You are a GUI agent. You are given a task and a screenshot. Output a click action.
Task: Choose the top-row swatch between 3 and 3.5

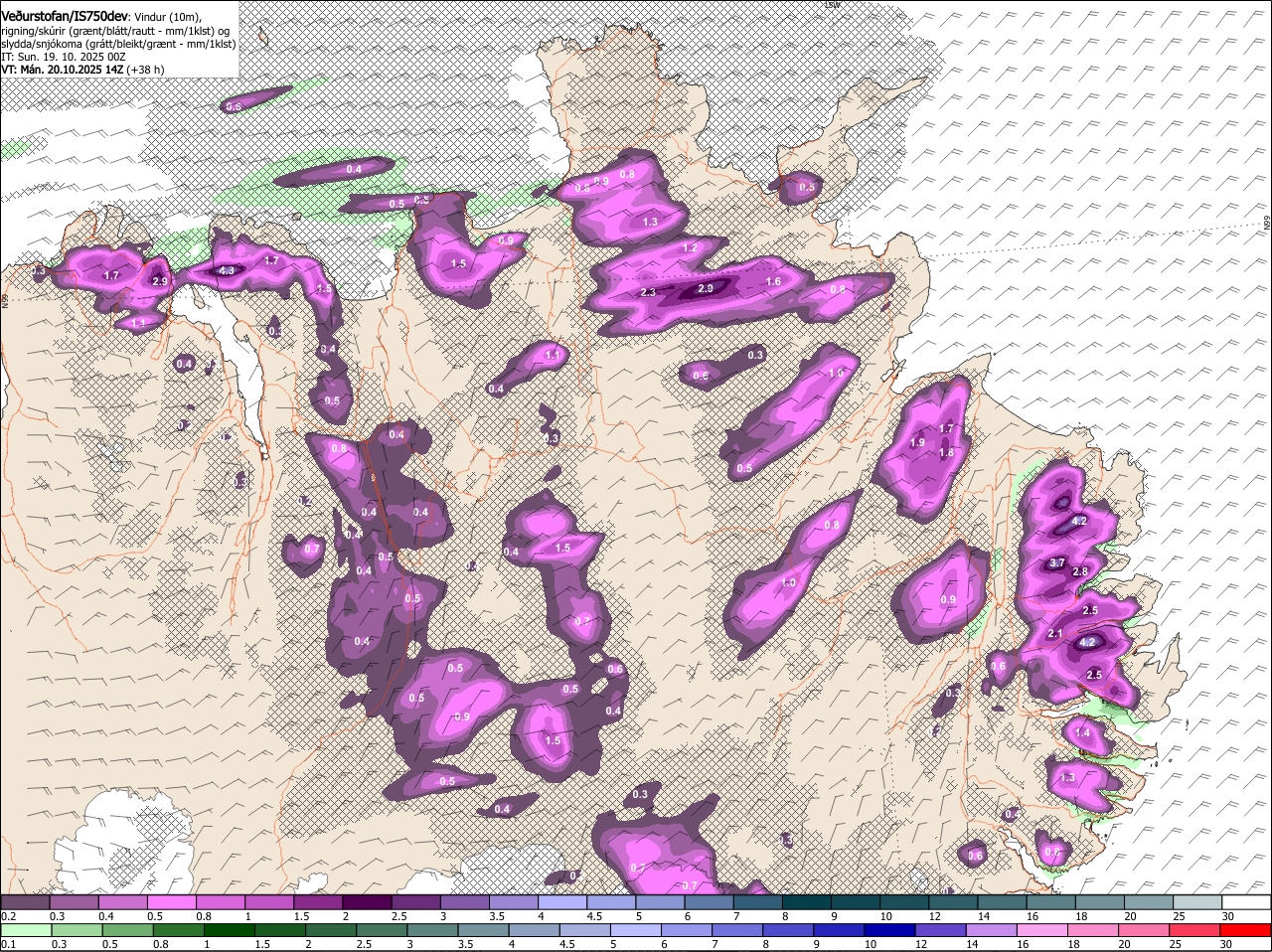click(x=464, y=902)
